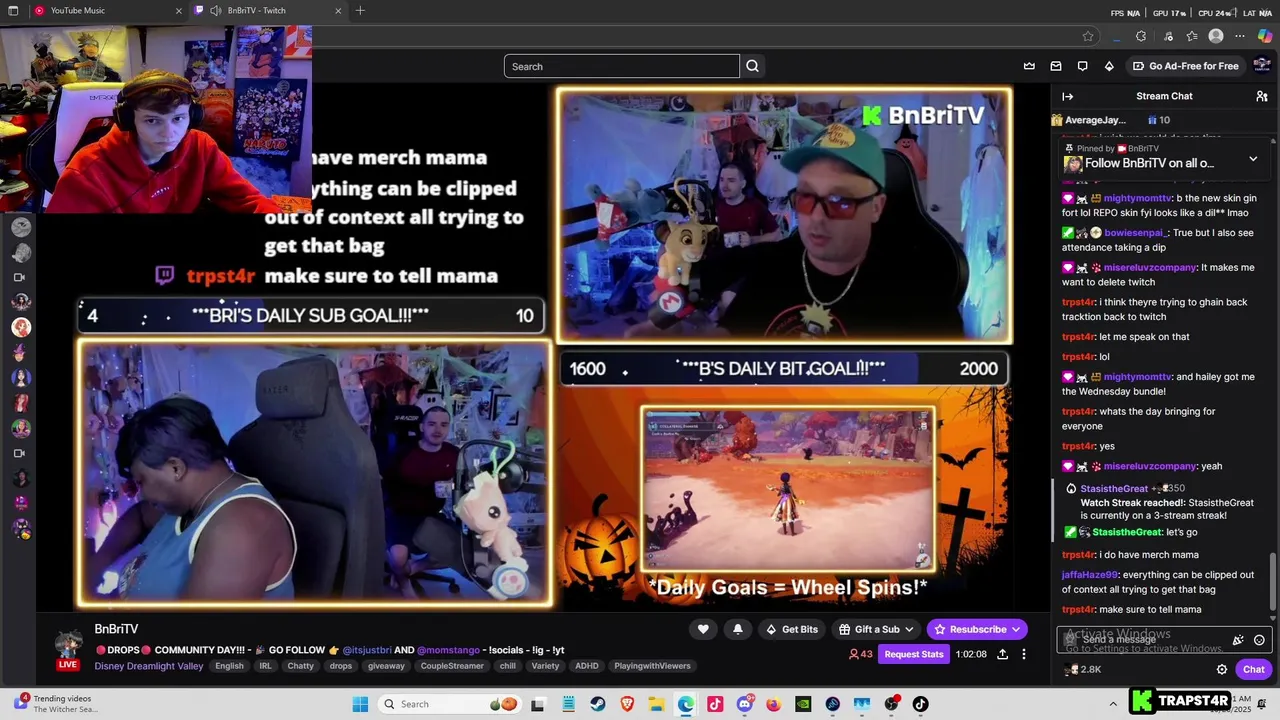The width and height of the screenshot is (1280, 720).
Task: Open the chat Community users icon
Action: click(1262, 96)
